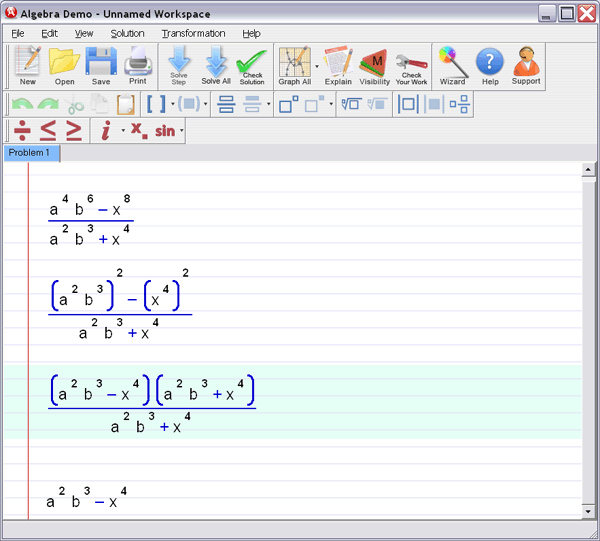The width and height of the screenshot is (600, 541).
Task: Switch to the Problem 1 tab
Action: [30, 153]
